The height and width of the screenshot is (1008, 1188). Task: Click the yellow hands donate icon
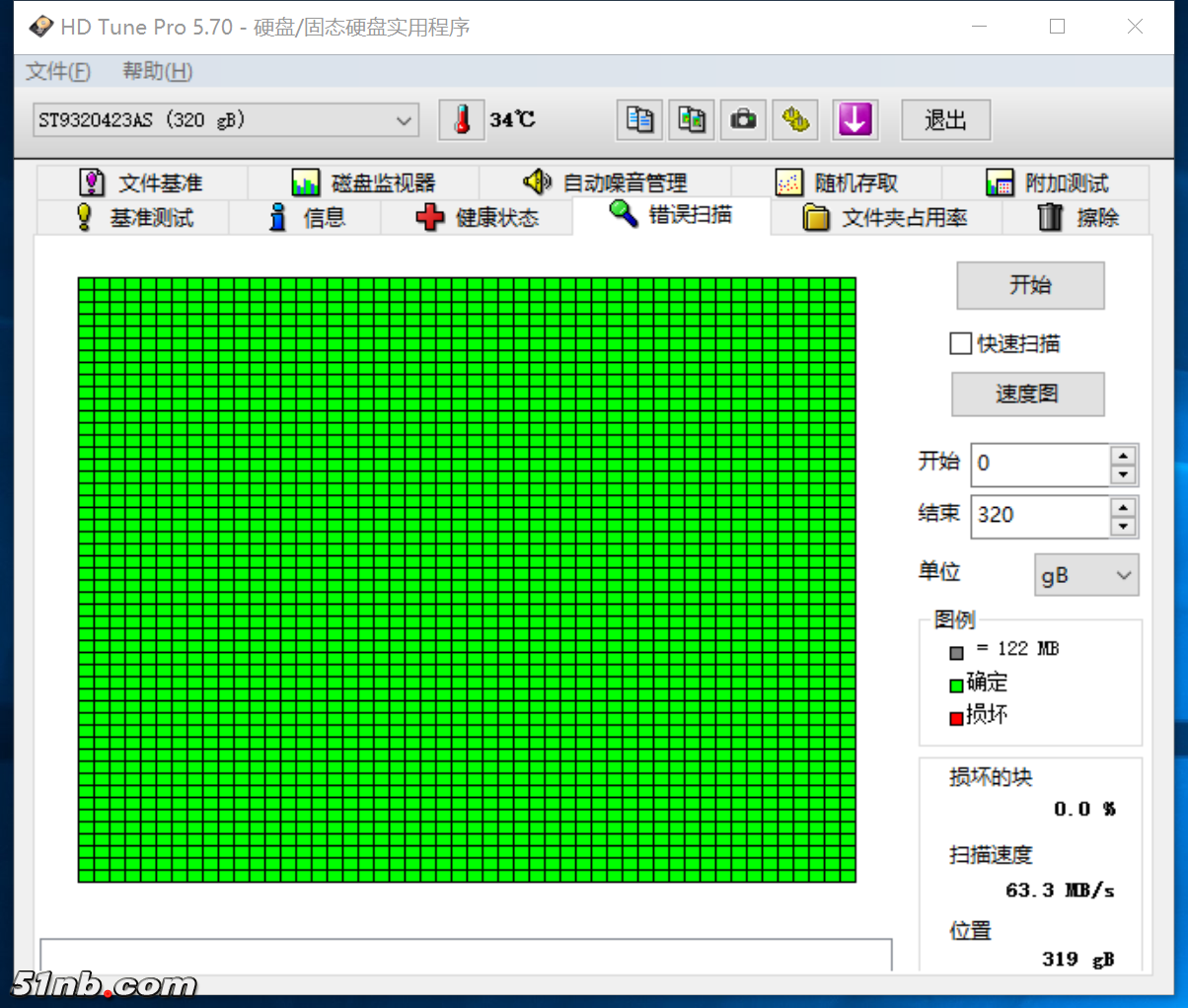795,119
